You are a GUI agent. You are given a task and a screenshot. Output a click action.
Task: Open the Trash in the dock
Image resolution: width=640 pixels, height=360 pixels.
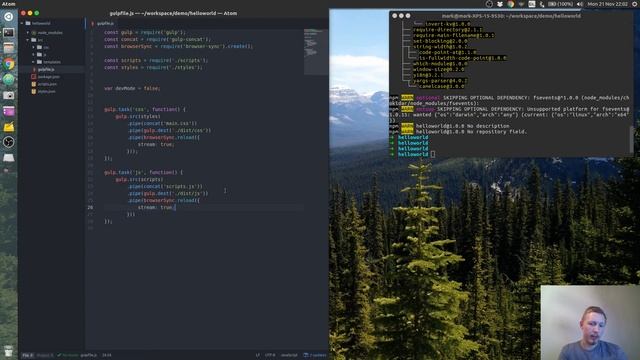click(x=9, y=351)
